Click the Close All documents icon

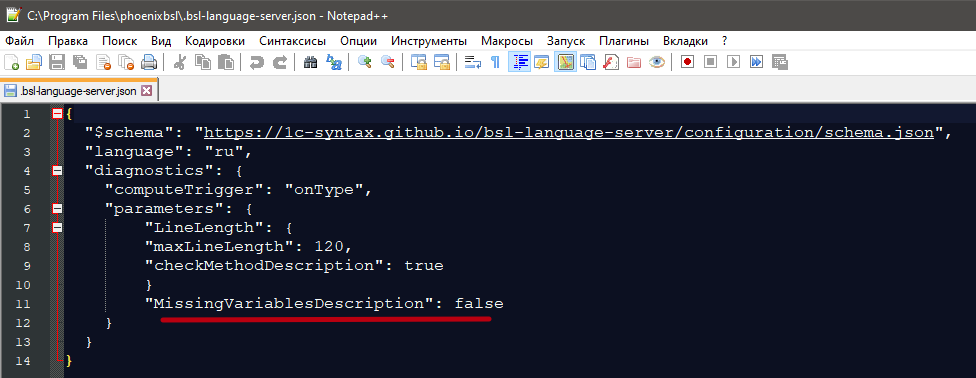(126, 62)
